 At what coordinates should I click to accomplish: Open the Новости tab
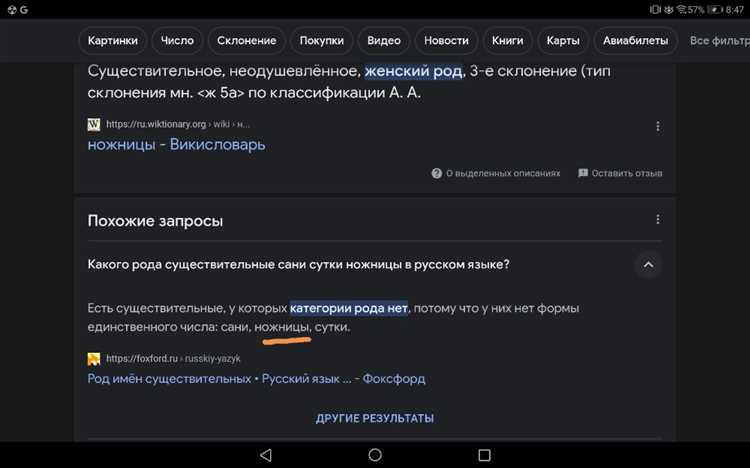pyautogui.click(x=446, y=41)
